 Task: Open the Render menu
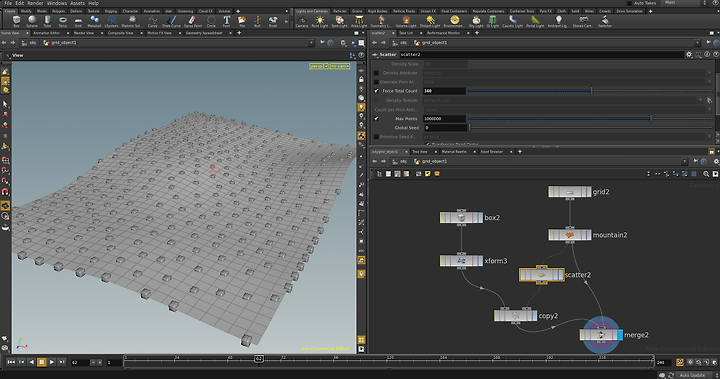(x=35, y=3)
